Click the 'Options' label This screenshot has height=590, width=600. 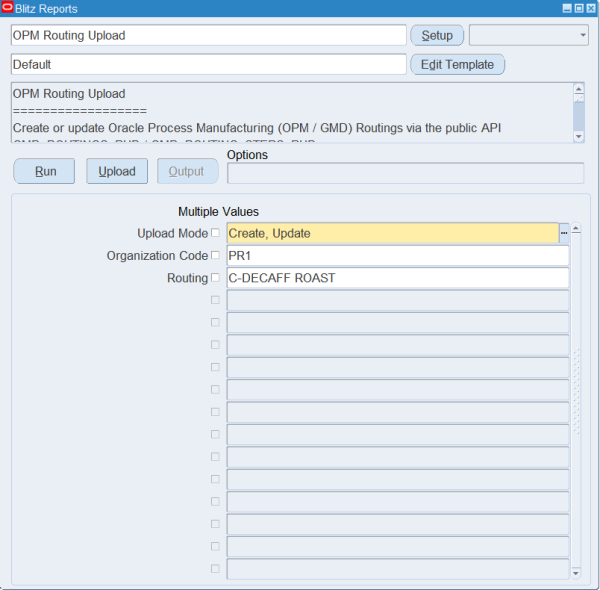tap(247, 155)
